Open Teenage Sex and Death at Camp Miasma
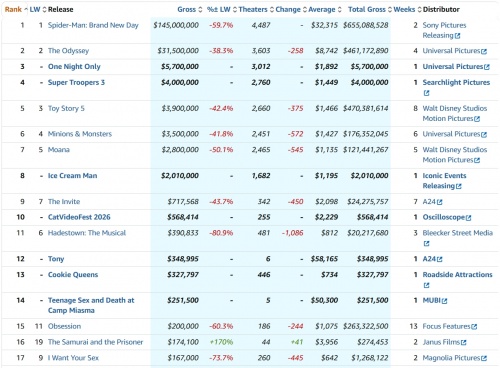The width and height of the screenshot is (500, 368). pos(91,305)
